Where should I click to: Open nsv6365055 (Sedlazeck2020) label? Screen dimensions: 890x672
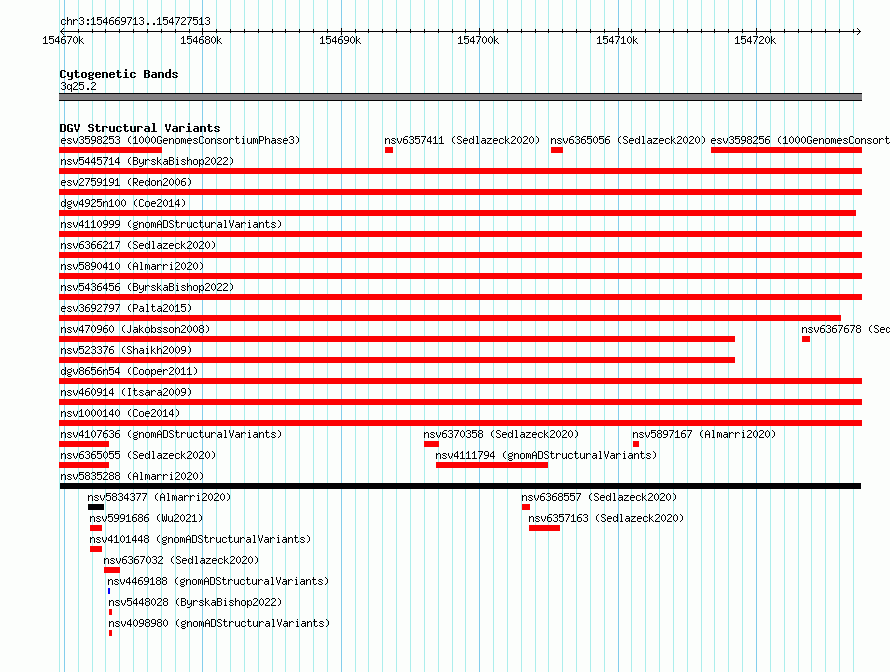click(138, 455)
